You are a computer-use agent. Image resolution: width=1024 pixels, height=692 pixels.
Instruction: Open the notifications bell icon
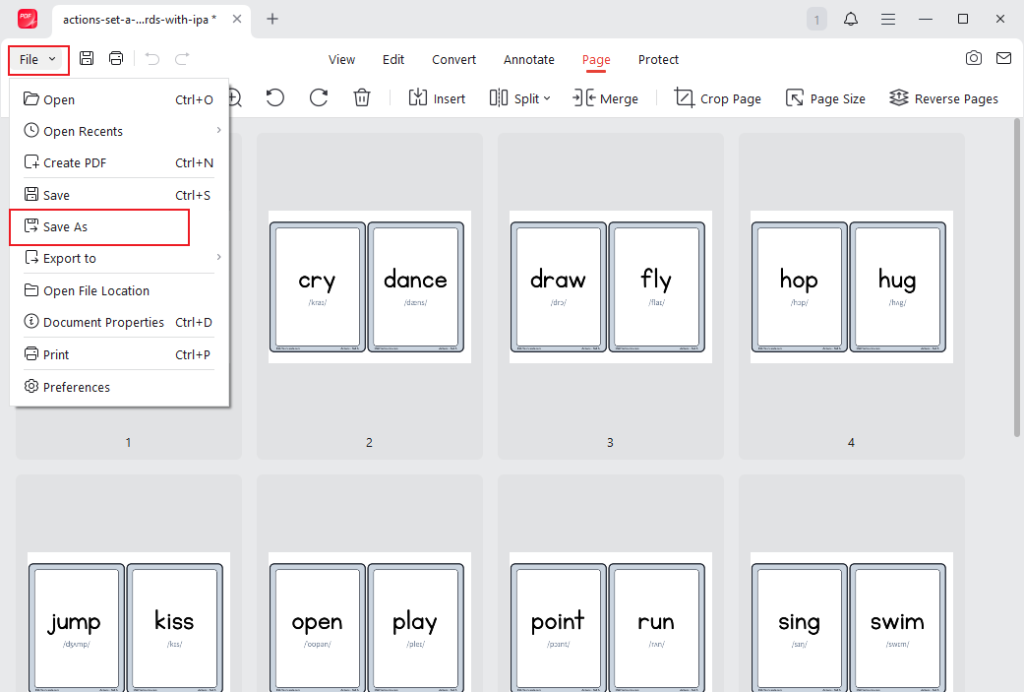click(x=850, y=19)
